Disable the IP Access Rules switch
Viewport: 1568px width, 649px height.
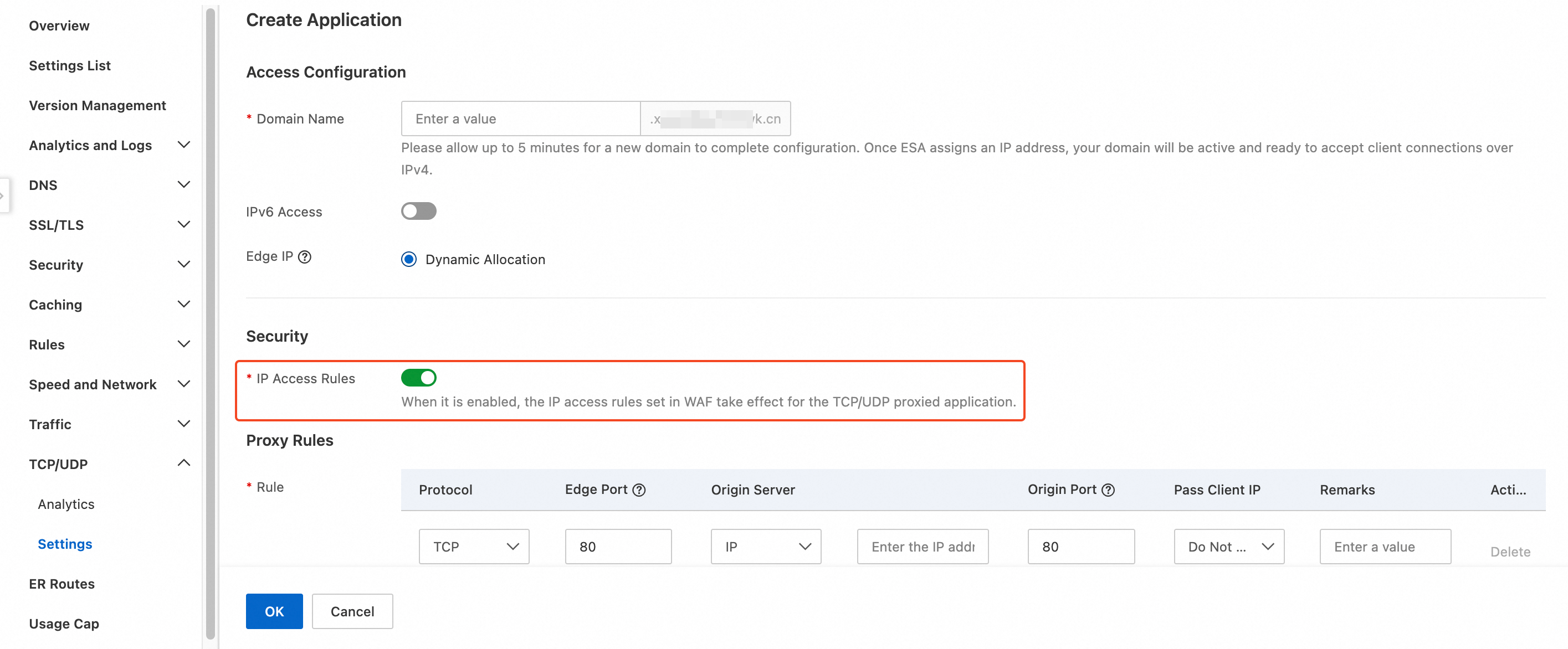tap(419, 378)
